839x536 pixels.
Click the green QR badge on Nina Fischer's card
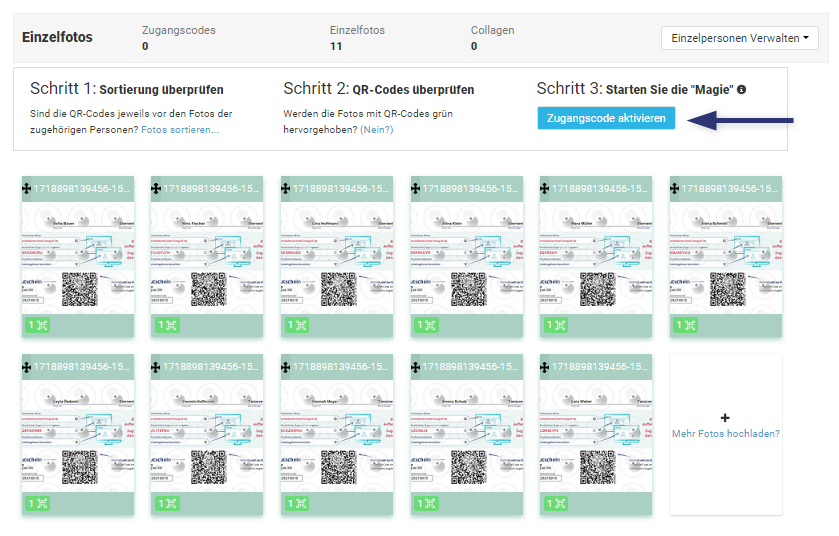point(167,325)
